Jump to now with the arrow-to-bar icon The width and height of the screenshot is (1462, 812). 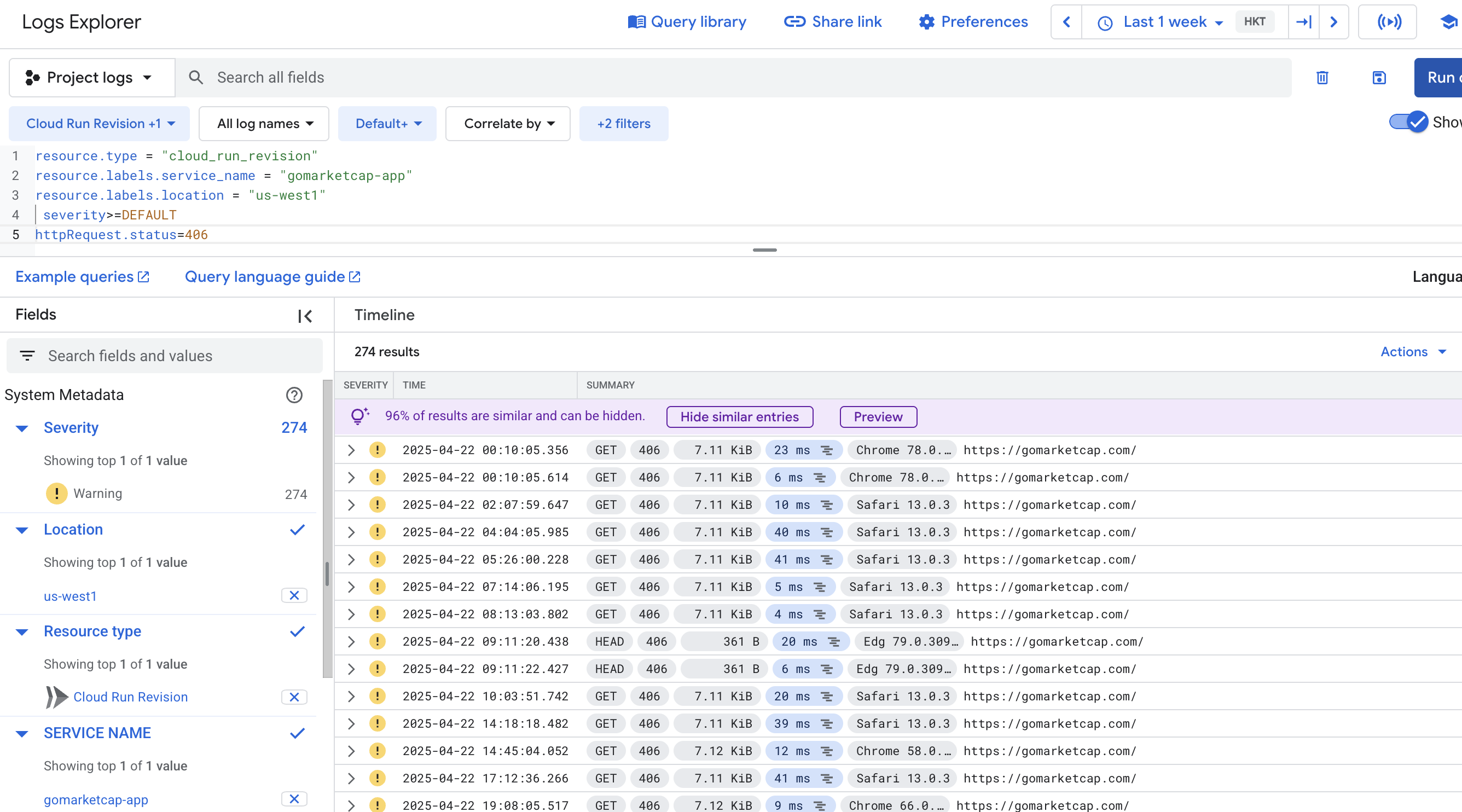point(1304,22)
